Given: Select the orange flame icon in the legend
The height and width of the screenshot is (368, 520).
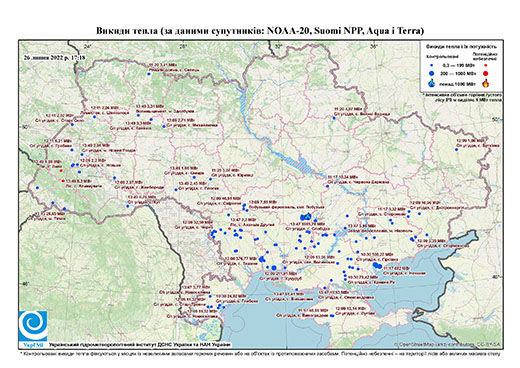Looking at the screenshot, I should click(486, 83).
